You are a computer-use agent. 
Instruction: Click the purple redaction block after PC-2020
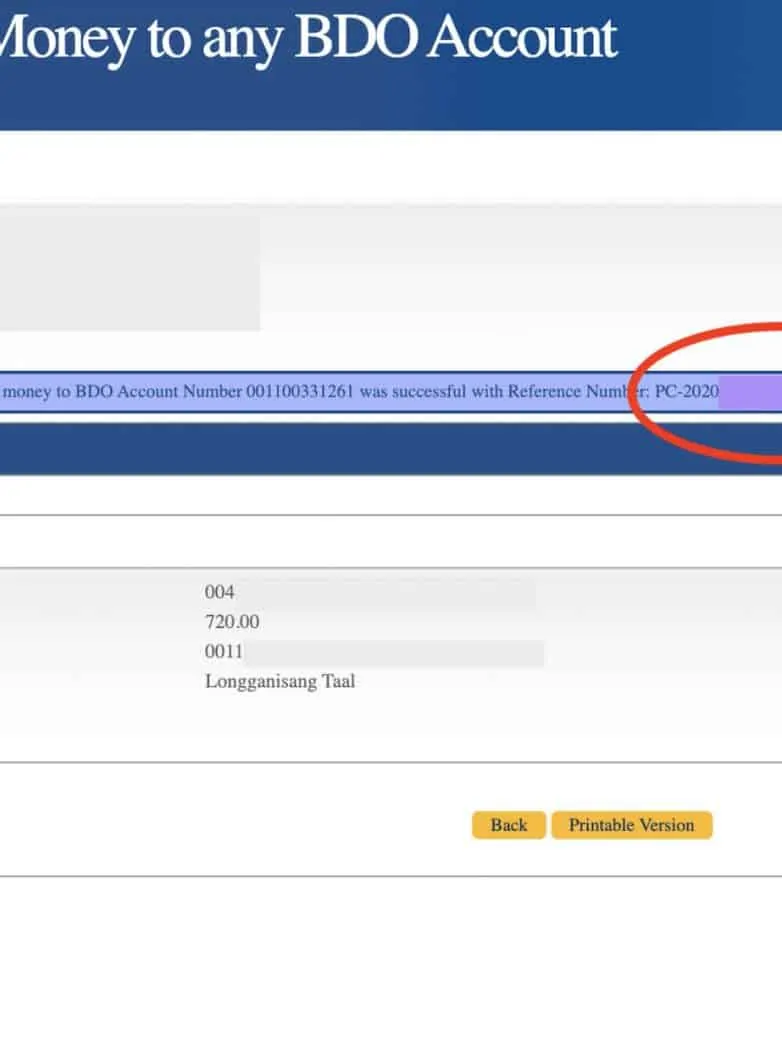(x=749, y=392)
